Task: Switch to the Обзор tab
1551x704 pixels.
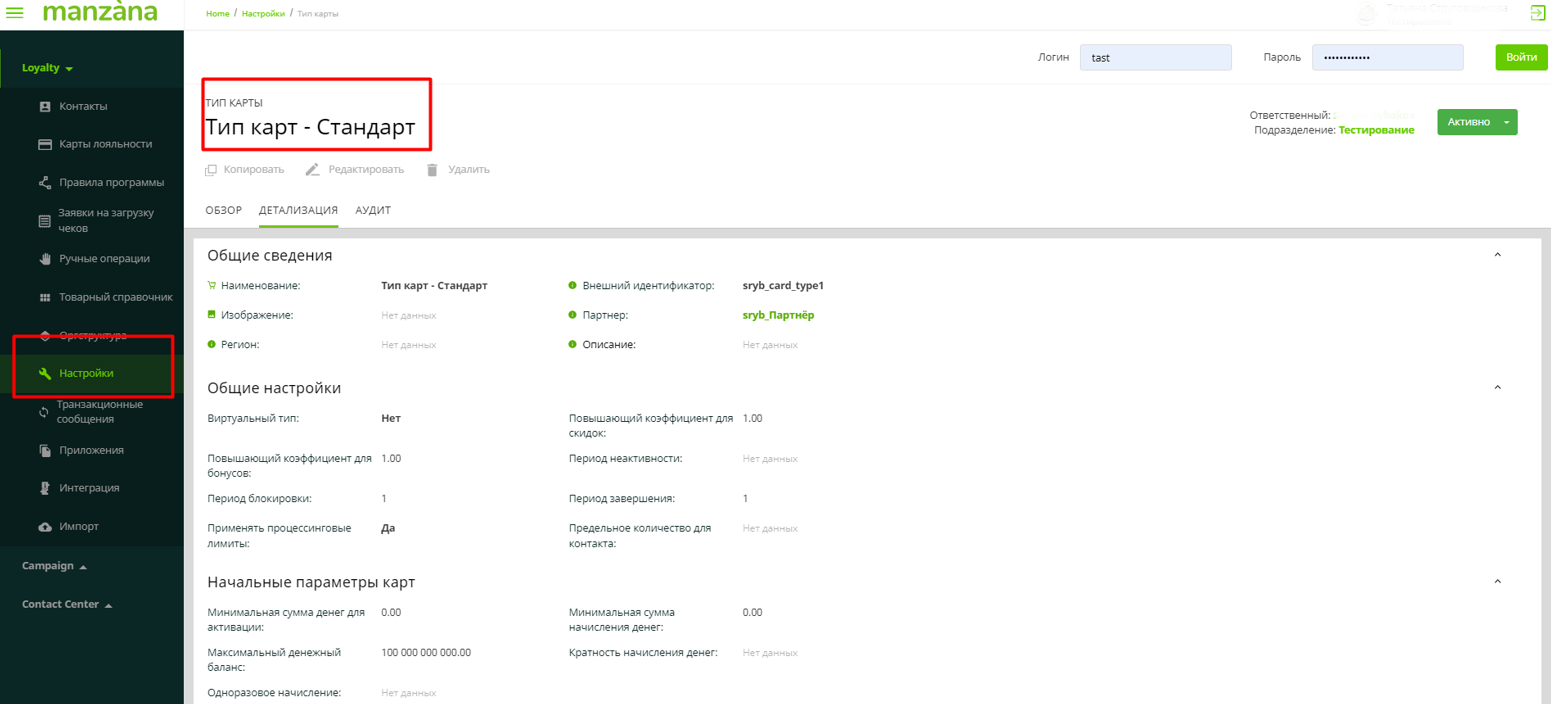Action: (223, 210)
